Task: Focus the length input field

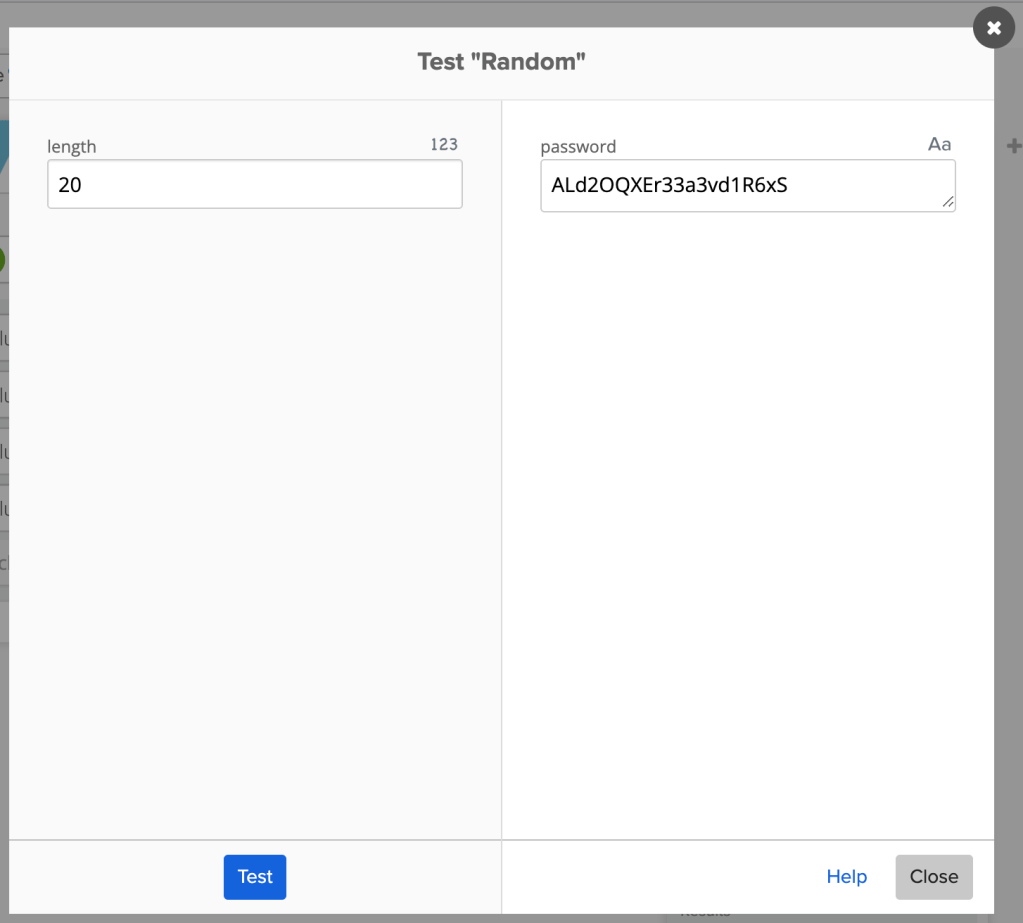Action: (x=254, y=185)
